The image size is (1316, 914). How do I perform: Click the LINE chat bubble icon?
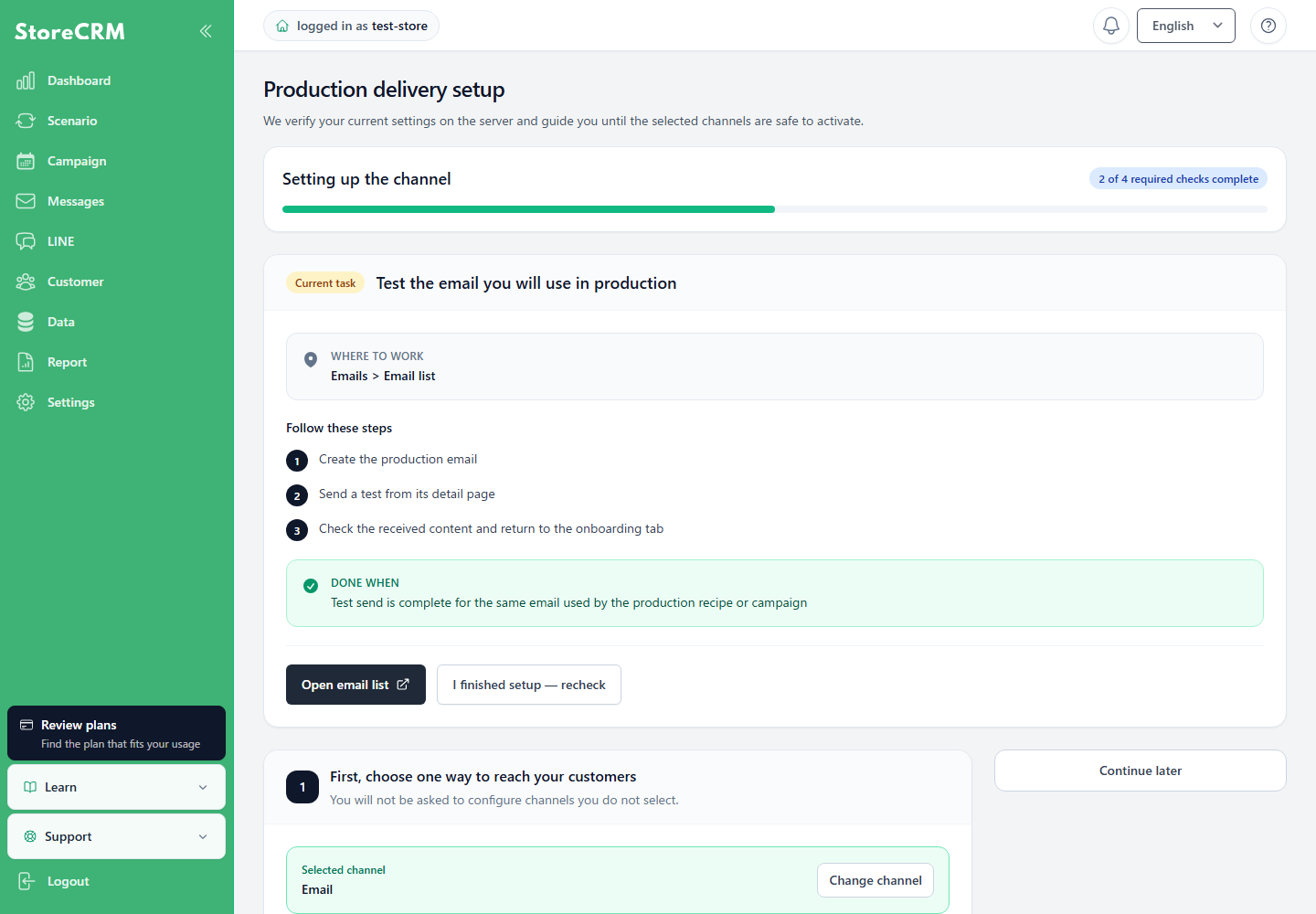pos(26,241)
